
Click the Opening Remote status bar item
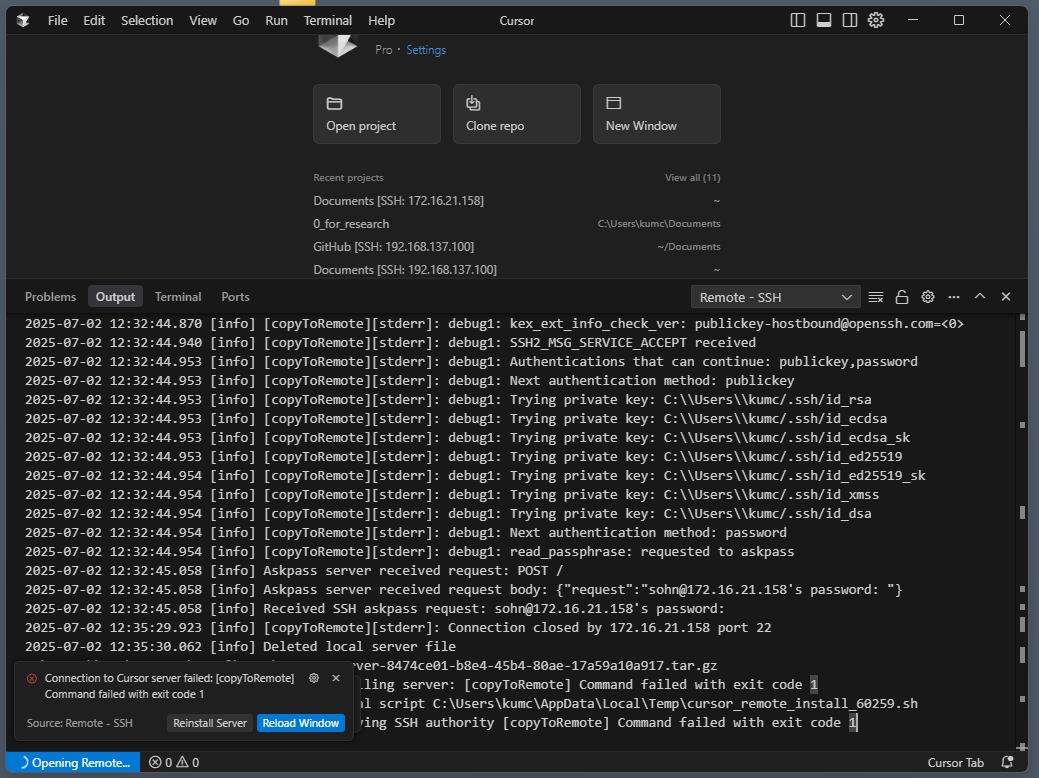pyautogui.click(x=73, y=763)
